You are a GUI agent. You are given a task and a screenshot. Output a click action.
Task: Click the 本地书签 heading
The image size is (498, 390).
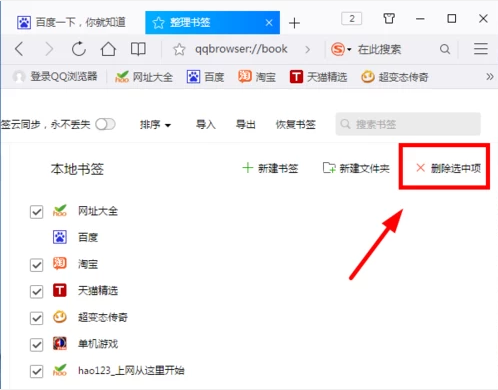(x=77, y=169)
